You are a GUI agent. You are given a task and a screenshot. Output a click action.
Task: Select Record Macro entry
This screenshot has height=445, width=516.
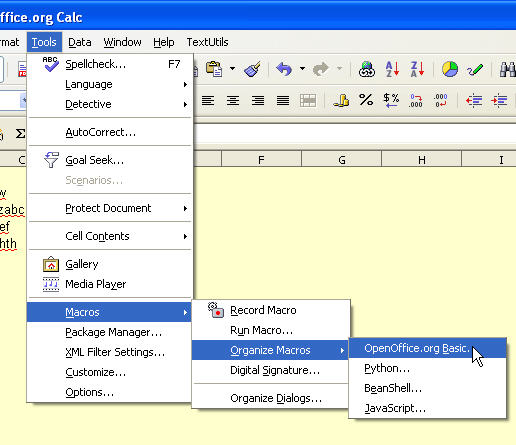coord(271,310)
